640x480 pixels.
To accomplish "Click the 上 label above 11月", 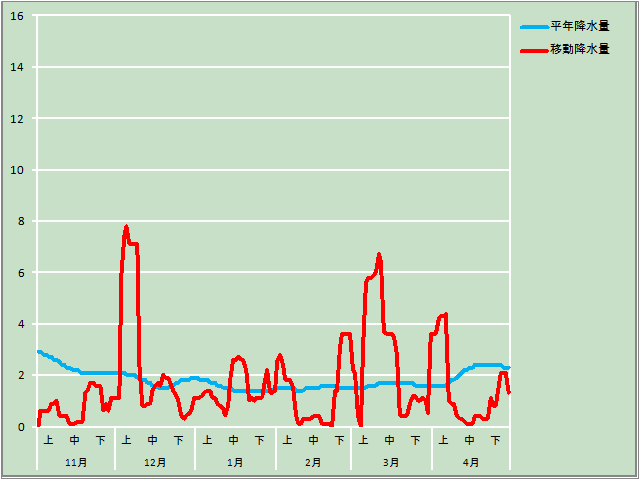I will tap(49, 439).
